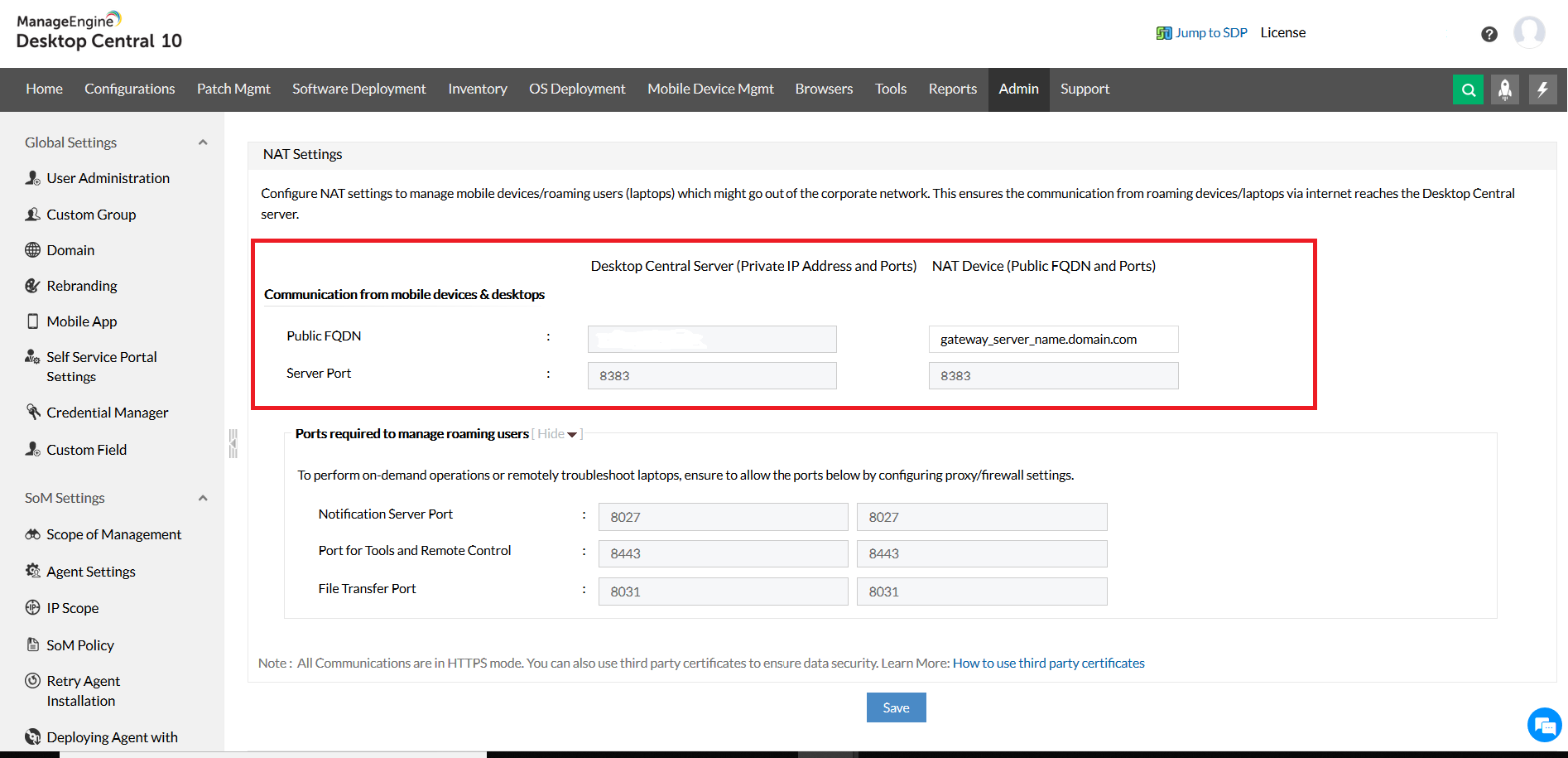Screen dimensions: 1568x758
Task: Hide the roaming users ports section
Action: coord(557,433)
